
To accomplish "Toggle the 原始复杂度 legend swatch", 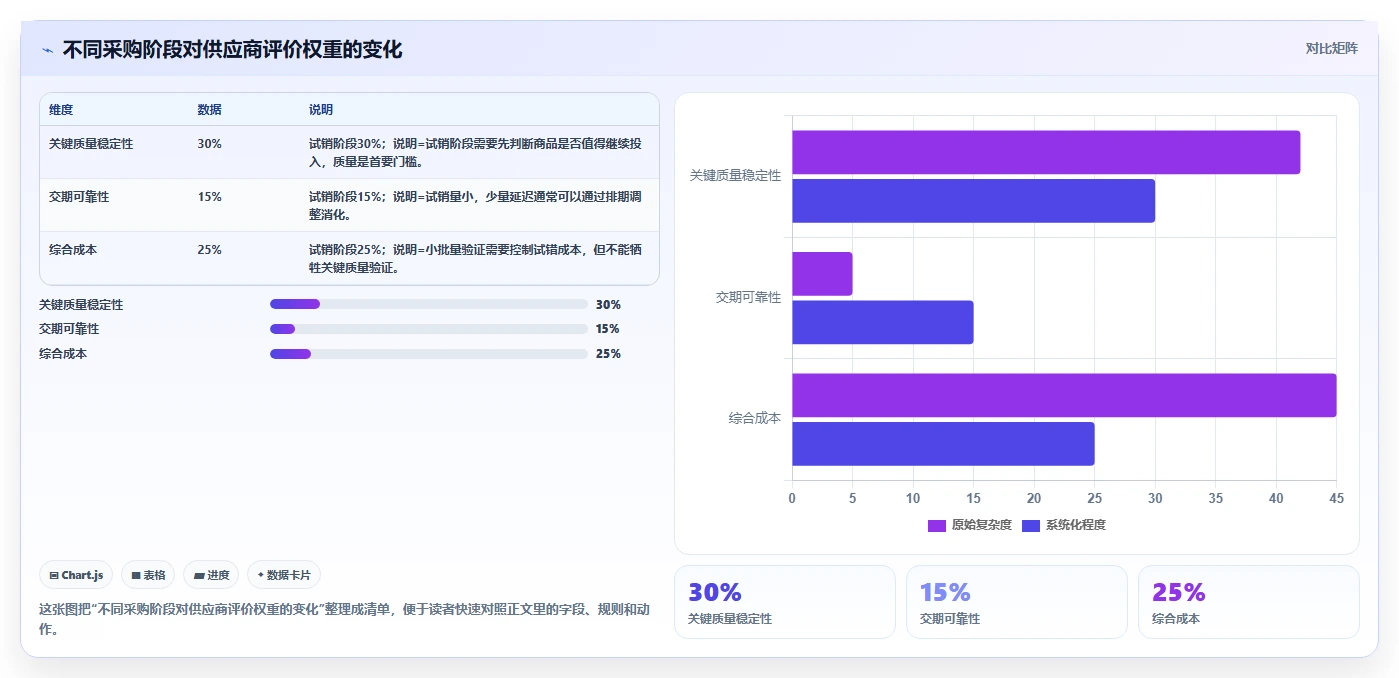I will coord(937,525).
